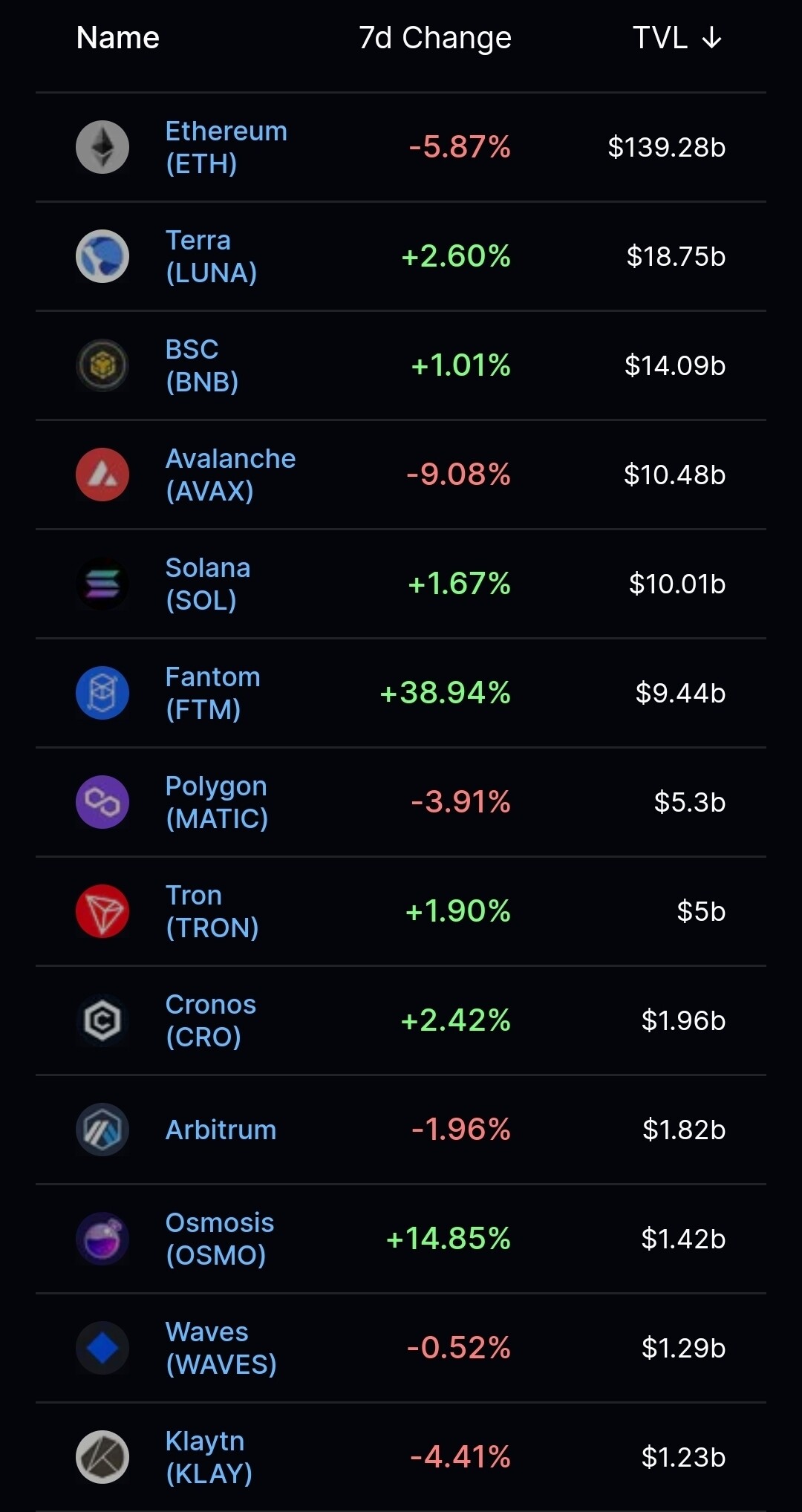The width and height of the screenshot is (802, 1512).
Task: Open the Polygon (MATIC) chain link
Action: coord(216,802)
